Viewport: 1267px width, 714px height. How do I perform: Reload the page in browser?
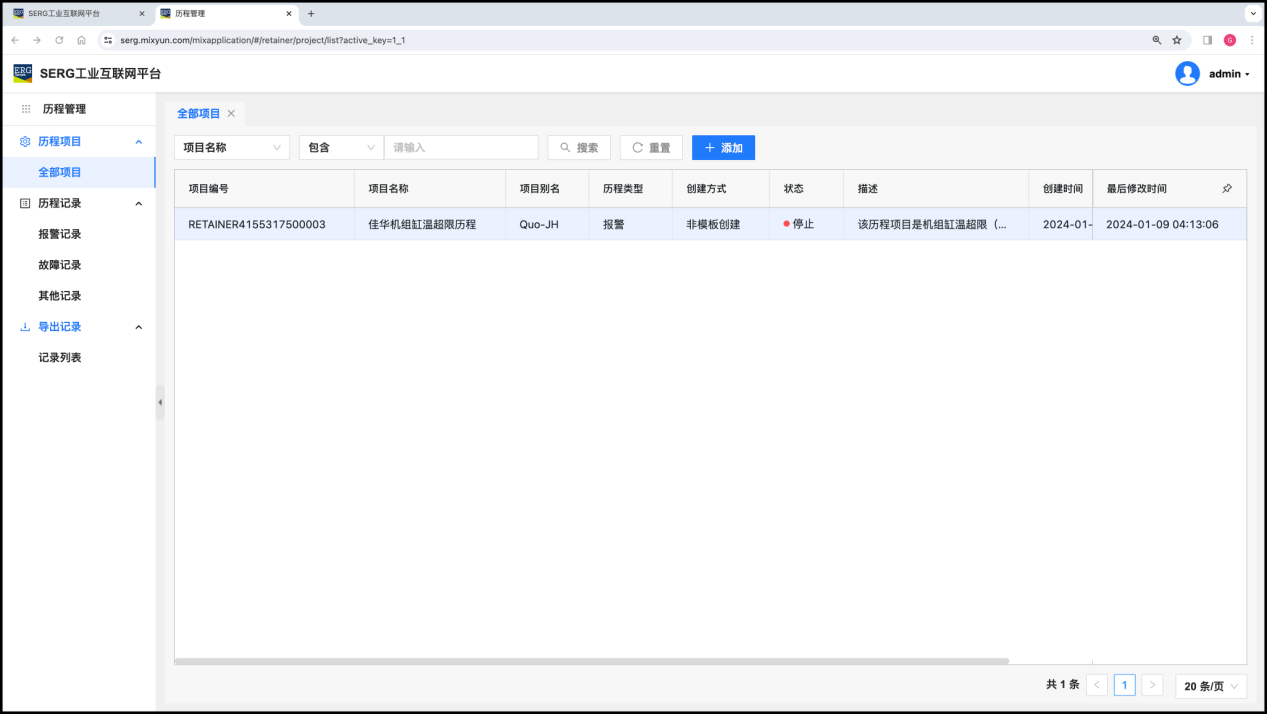coord(59,40)
